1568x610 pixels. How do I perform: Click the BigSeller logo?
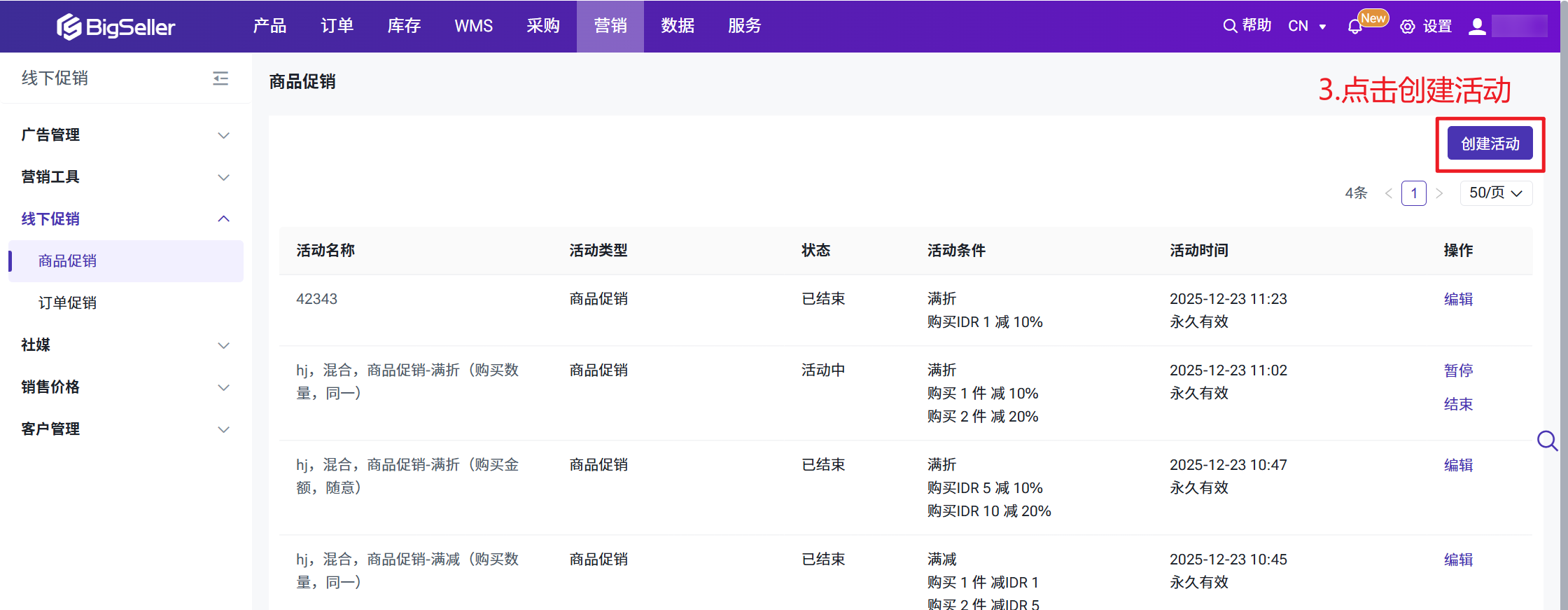116,27
